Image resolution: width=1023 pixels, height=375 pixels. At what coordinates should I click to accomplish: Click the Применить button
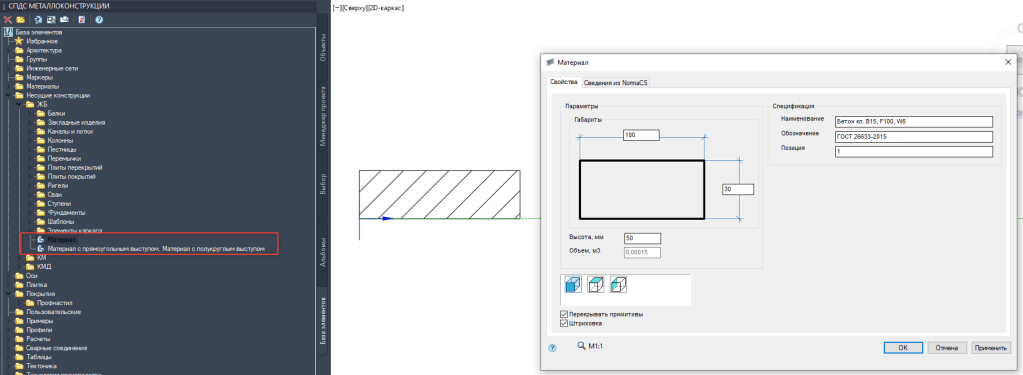990,348
